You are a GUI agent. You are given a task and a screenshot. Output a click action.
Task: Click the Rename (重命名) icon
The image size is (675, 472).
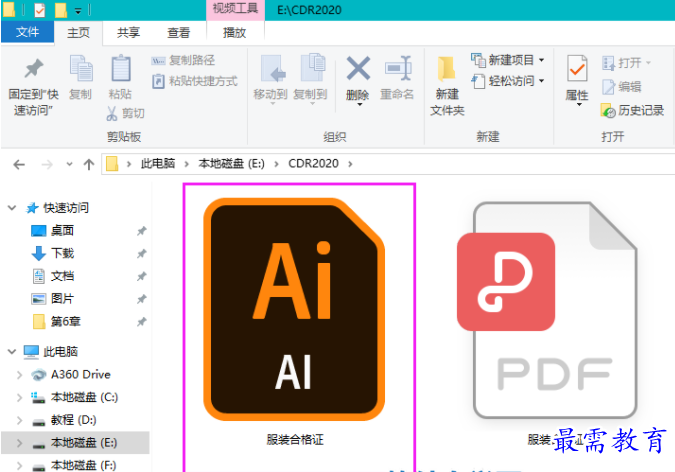click(398, 68)
